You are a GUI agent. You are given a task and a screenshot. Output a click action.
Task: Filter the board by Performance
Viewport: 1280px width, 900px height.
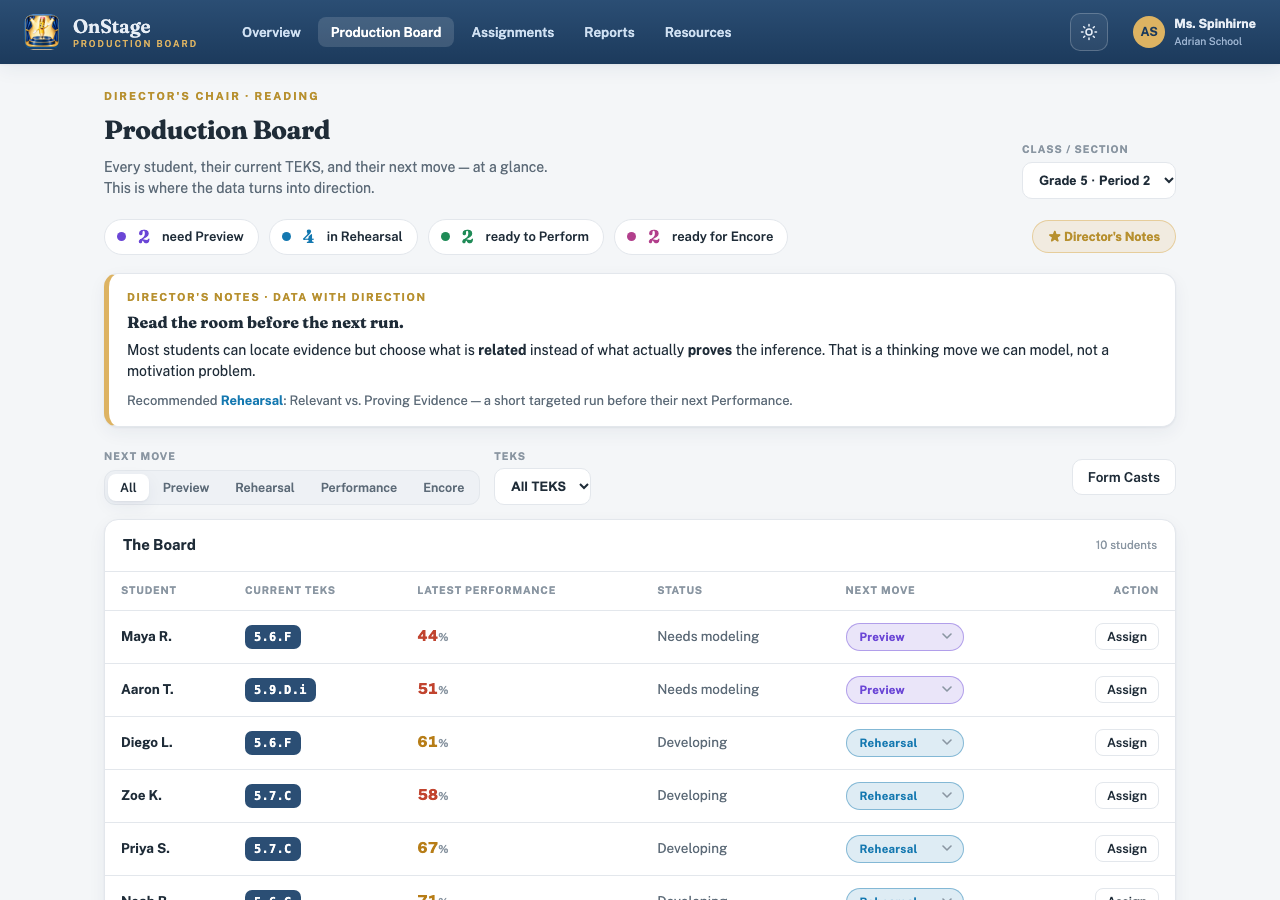coord(359,488)
